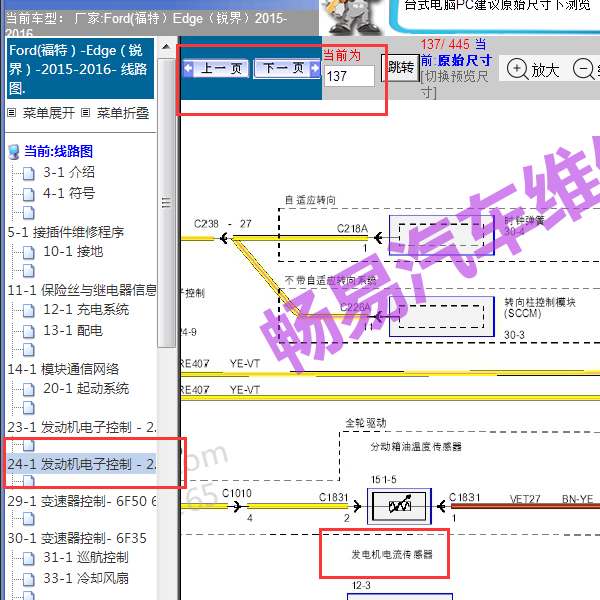Click page icon beside 20-1 起动系统
Viewport: 600px width, 600px height.
(28, 390)
